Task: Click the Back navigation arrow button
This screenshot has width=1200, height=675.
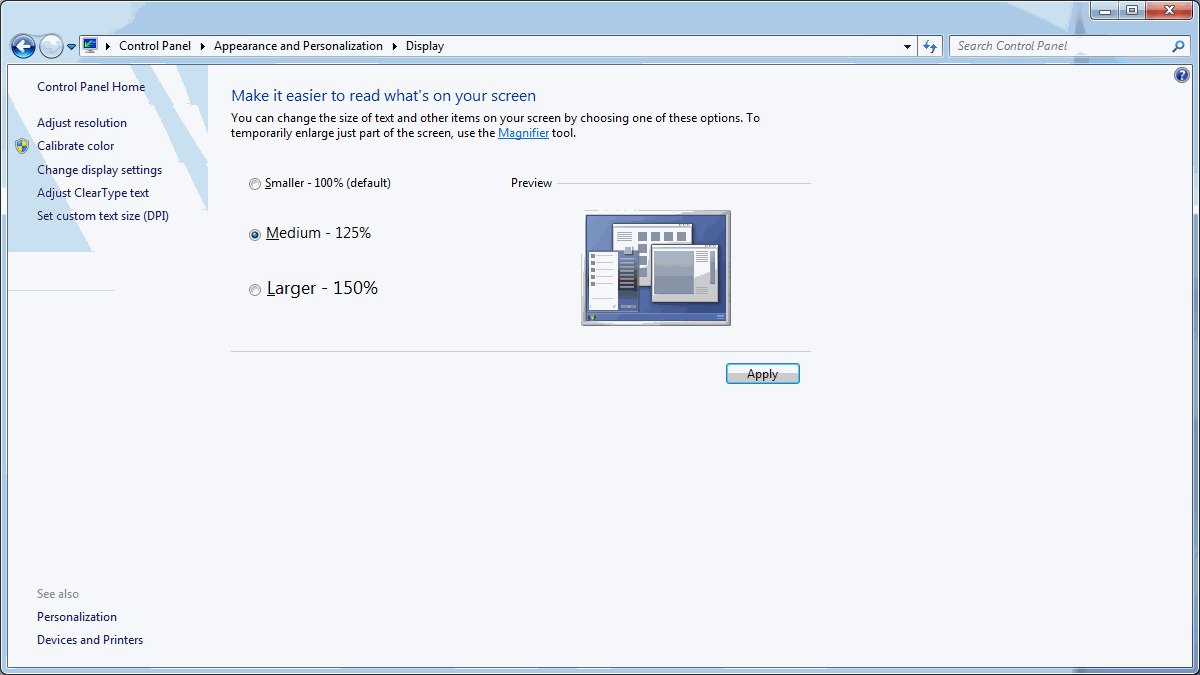Action: click(23, 46)
